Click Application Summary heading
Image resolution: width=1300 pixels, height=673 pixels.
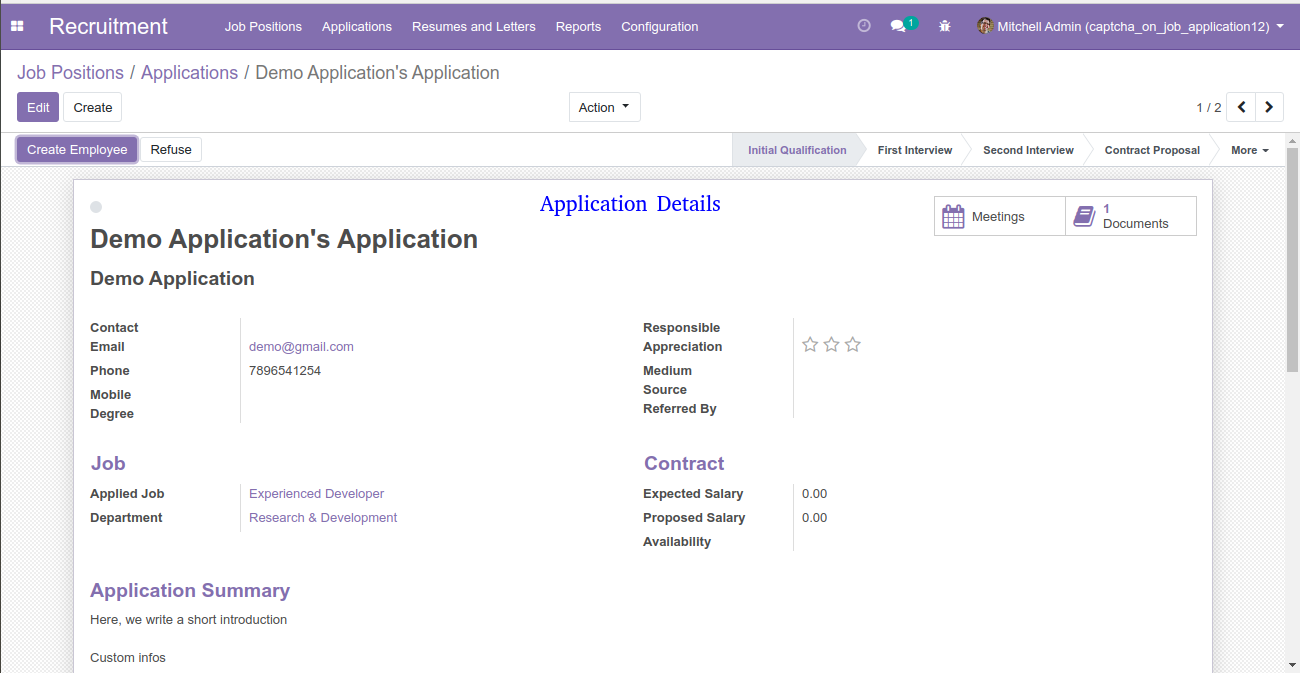190,591
